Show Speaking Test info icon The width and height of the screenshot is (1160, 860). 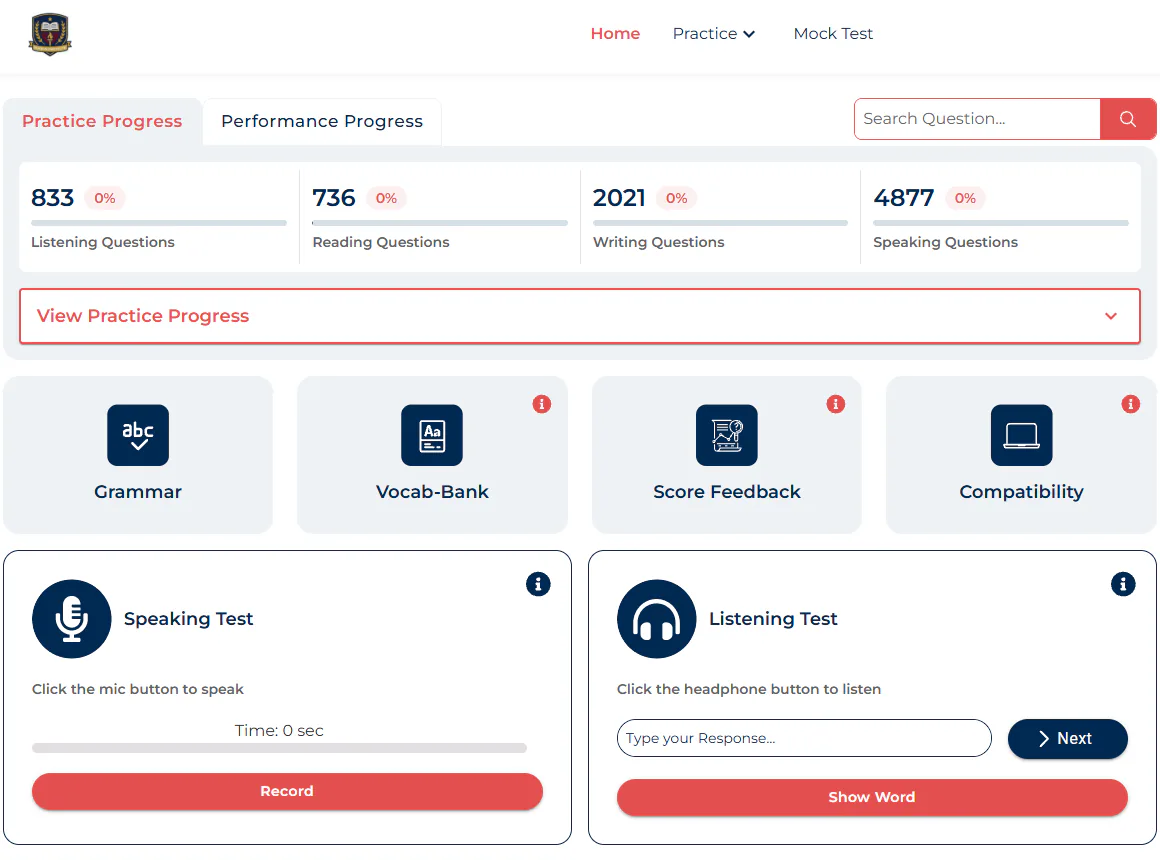pos(538,584)
